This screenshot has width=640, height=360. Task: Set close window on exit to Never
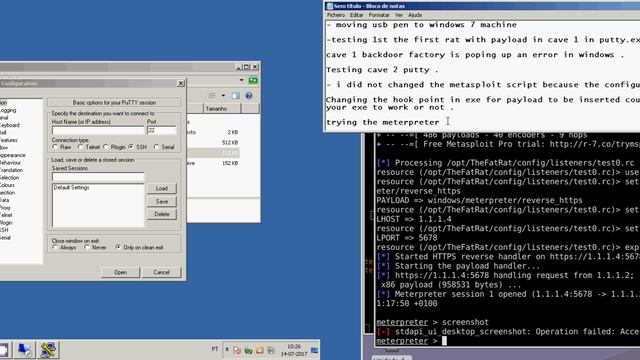click(x=87, y=247)
